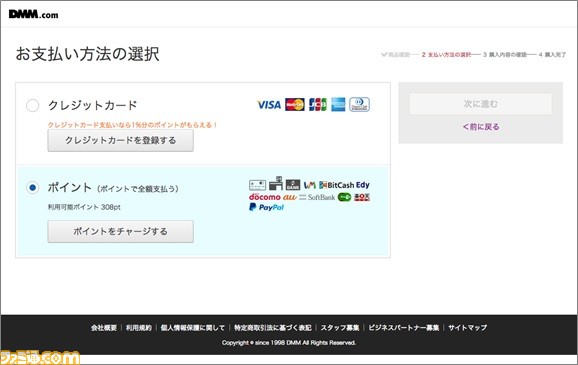
Task: Click the クレジットカード option label
Action: (x=93, y=105)
